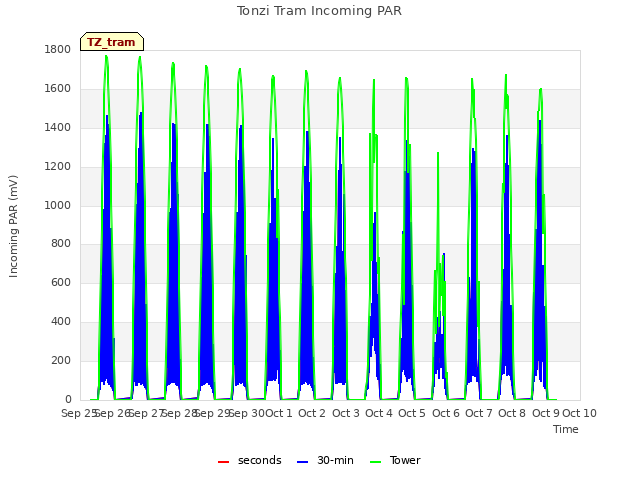Click the 'Oct 10' x-axis date label
This screenshot has height=480, width=640.
click(580, 413)
